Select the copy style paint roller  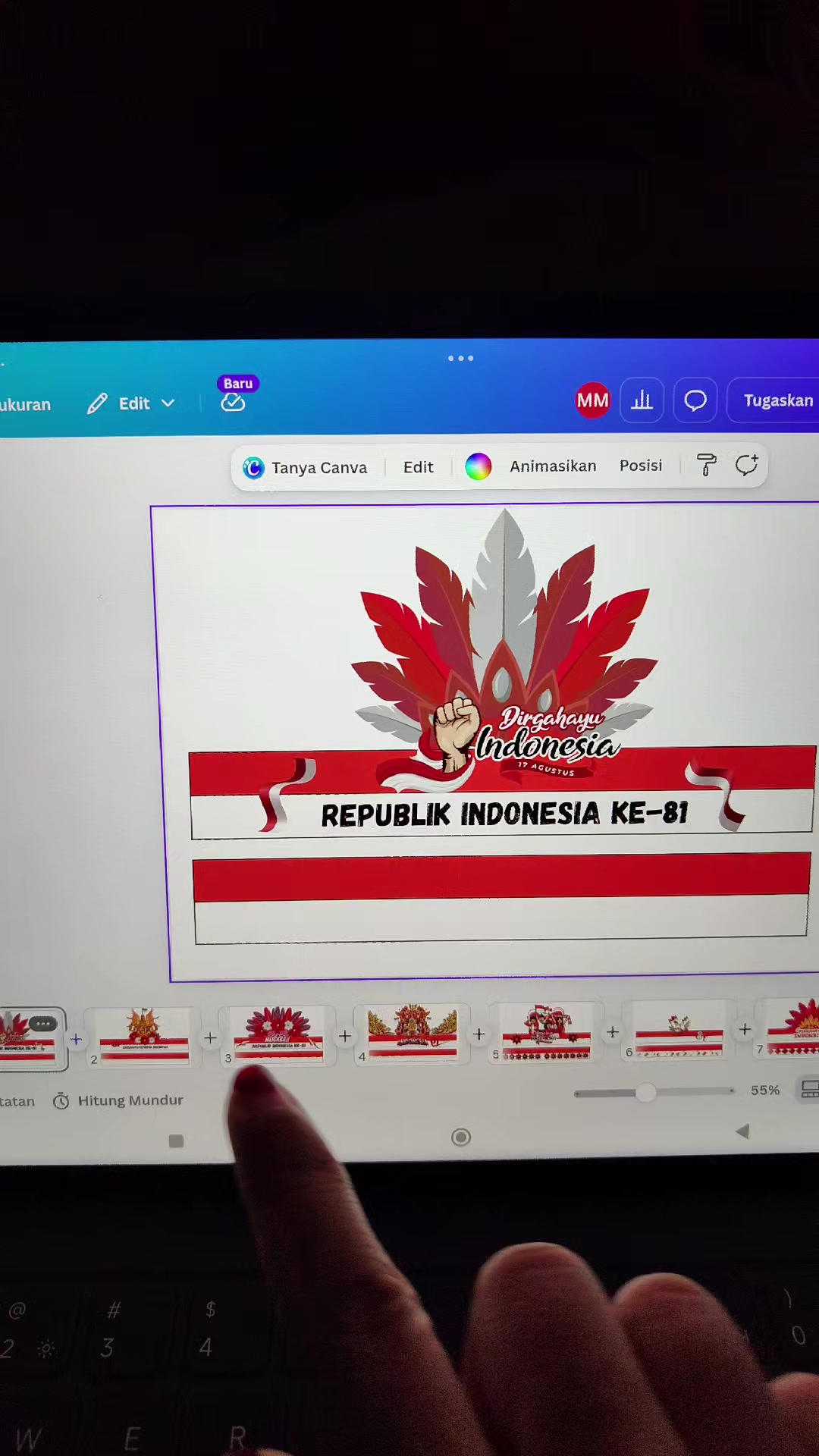click(x=706, y=465)
